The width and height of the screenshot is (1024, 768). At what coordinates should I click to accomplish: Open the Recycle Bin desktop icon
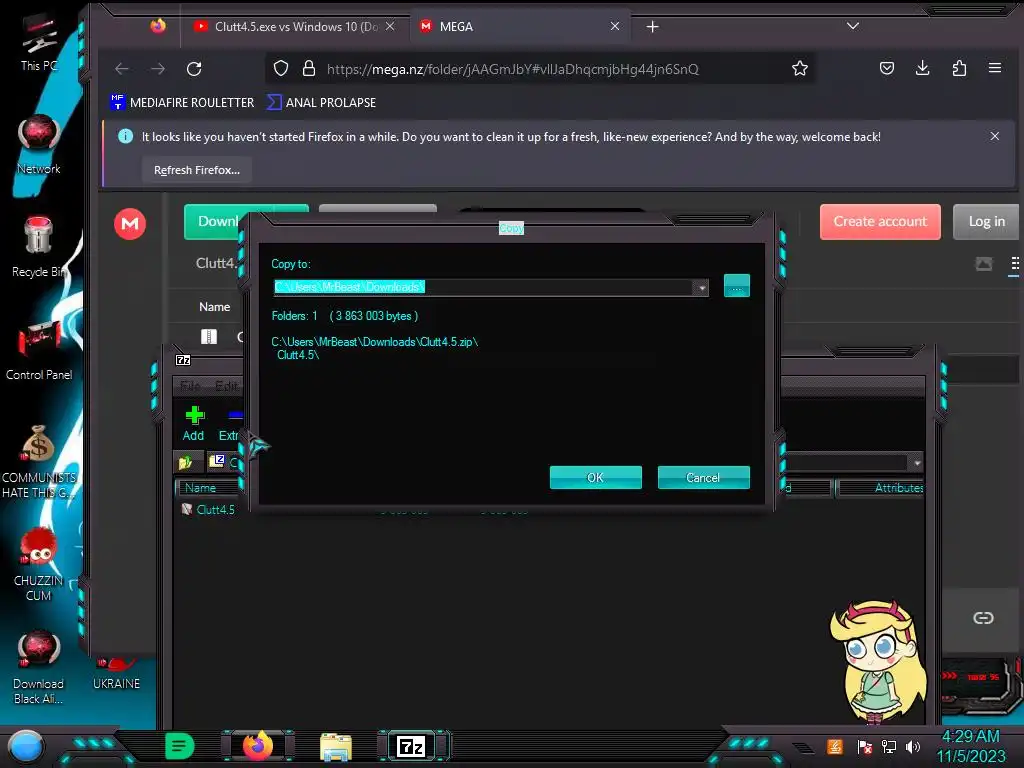coord(39,248)
